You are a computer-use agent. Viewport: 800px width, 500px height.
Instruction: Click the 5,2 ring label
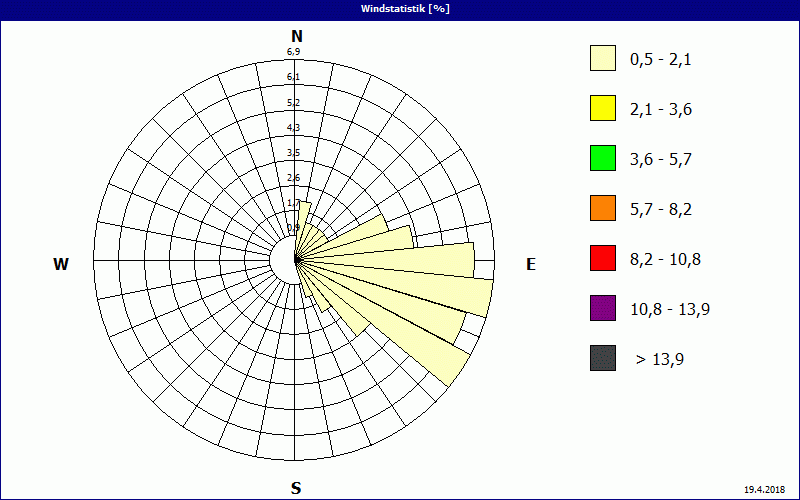point(293,103)
